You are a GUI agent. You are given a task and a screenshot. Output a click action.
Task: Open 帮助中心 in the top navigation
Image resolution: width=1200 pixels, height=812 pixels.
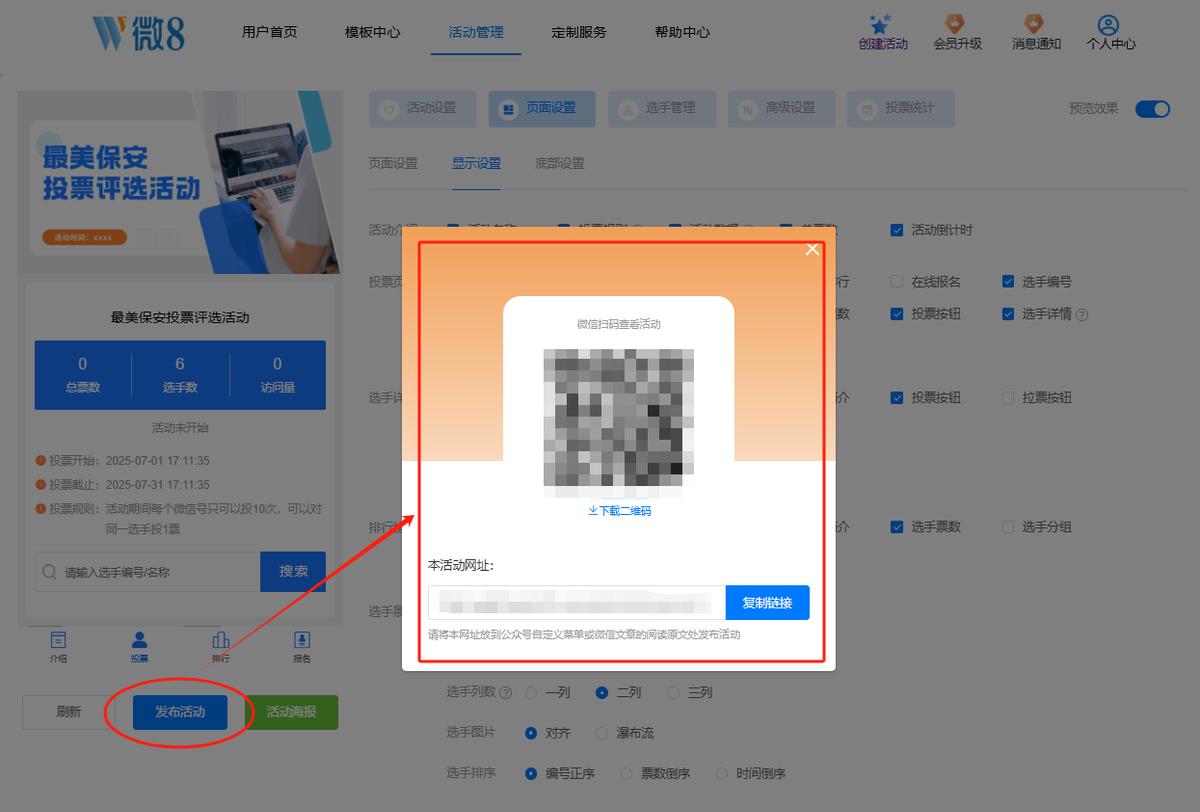(x=682, y=32)
